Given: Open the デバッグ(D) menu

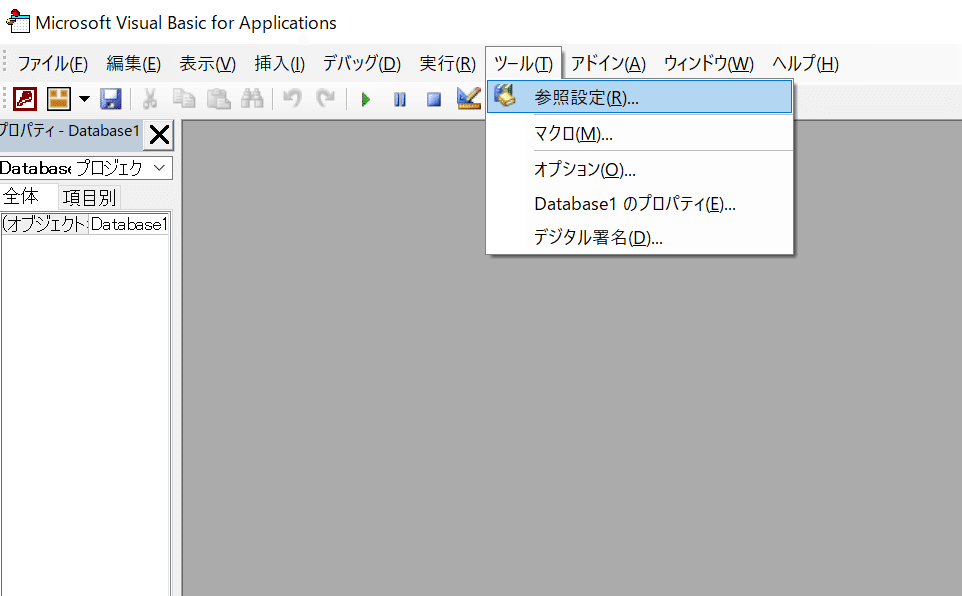Looking at the screenshot, I should (361, 63).
